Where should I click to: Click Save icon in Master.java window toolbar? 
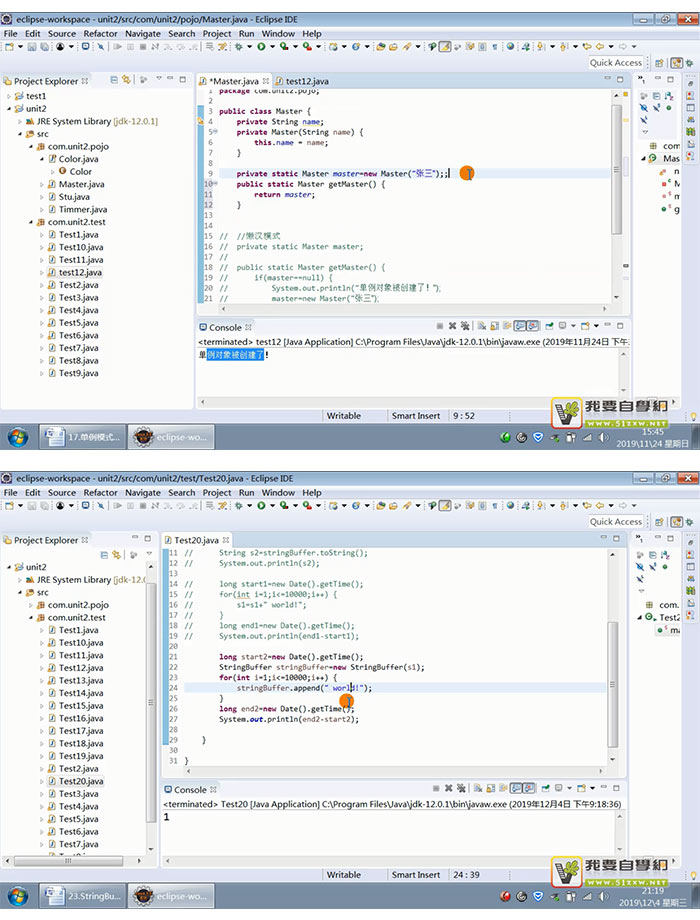32,46
